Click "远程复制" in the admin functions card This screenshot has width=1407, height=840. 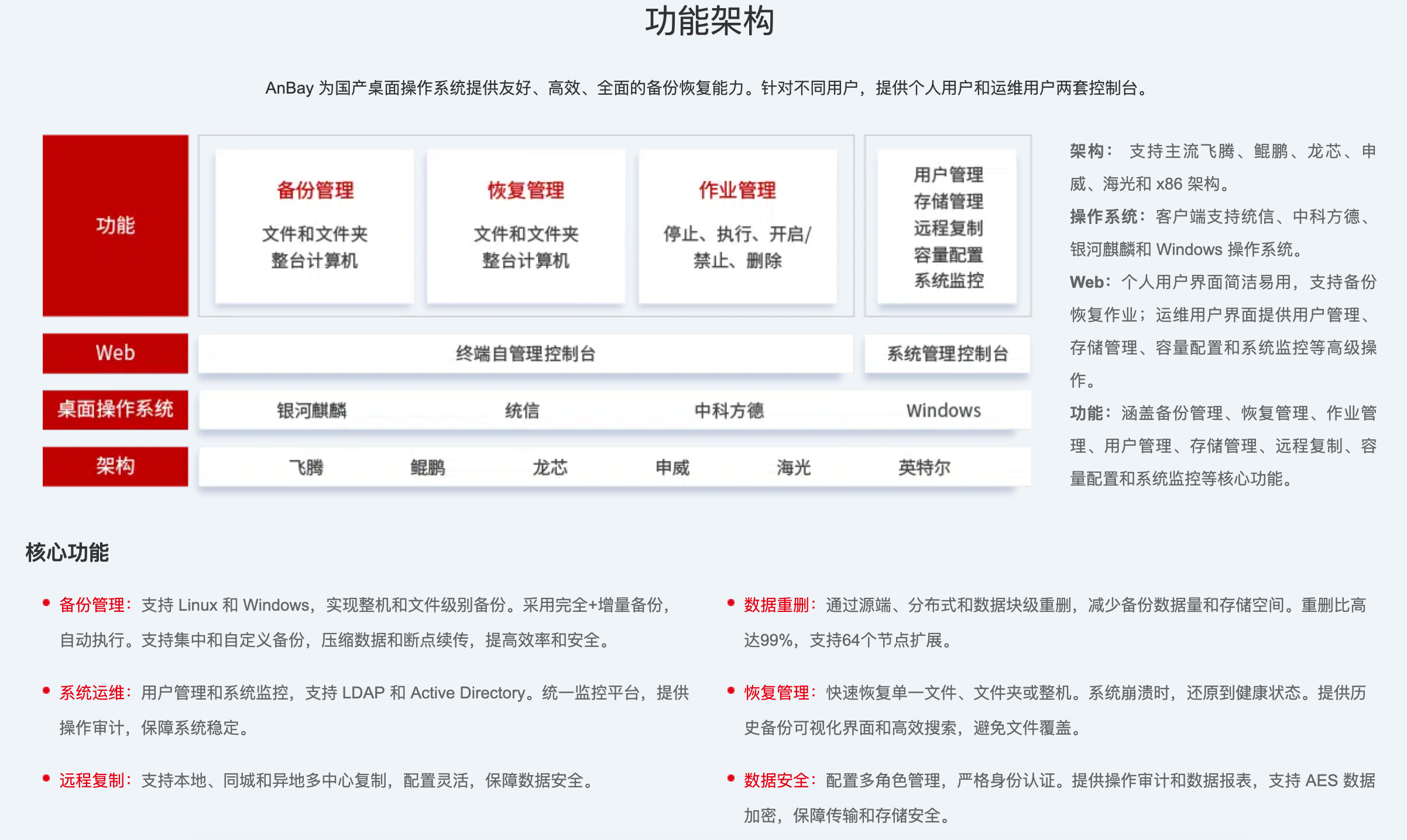click(948, 228)
